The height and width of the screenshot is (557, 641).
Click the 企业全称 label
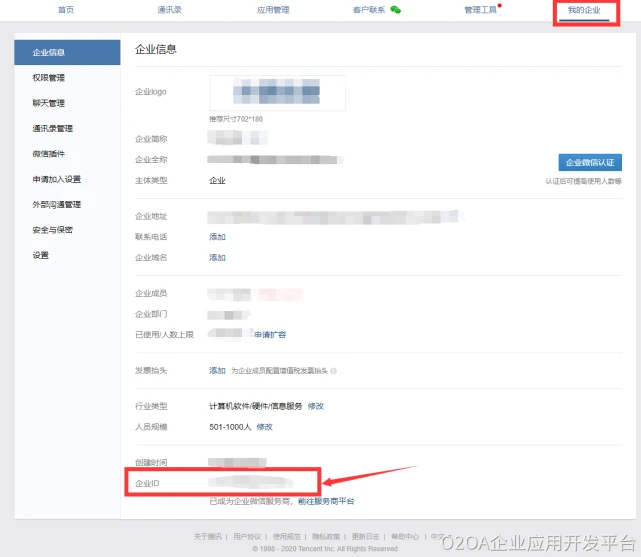151,159
